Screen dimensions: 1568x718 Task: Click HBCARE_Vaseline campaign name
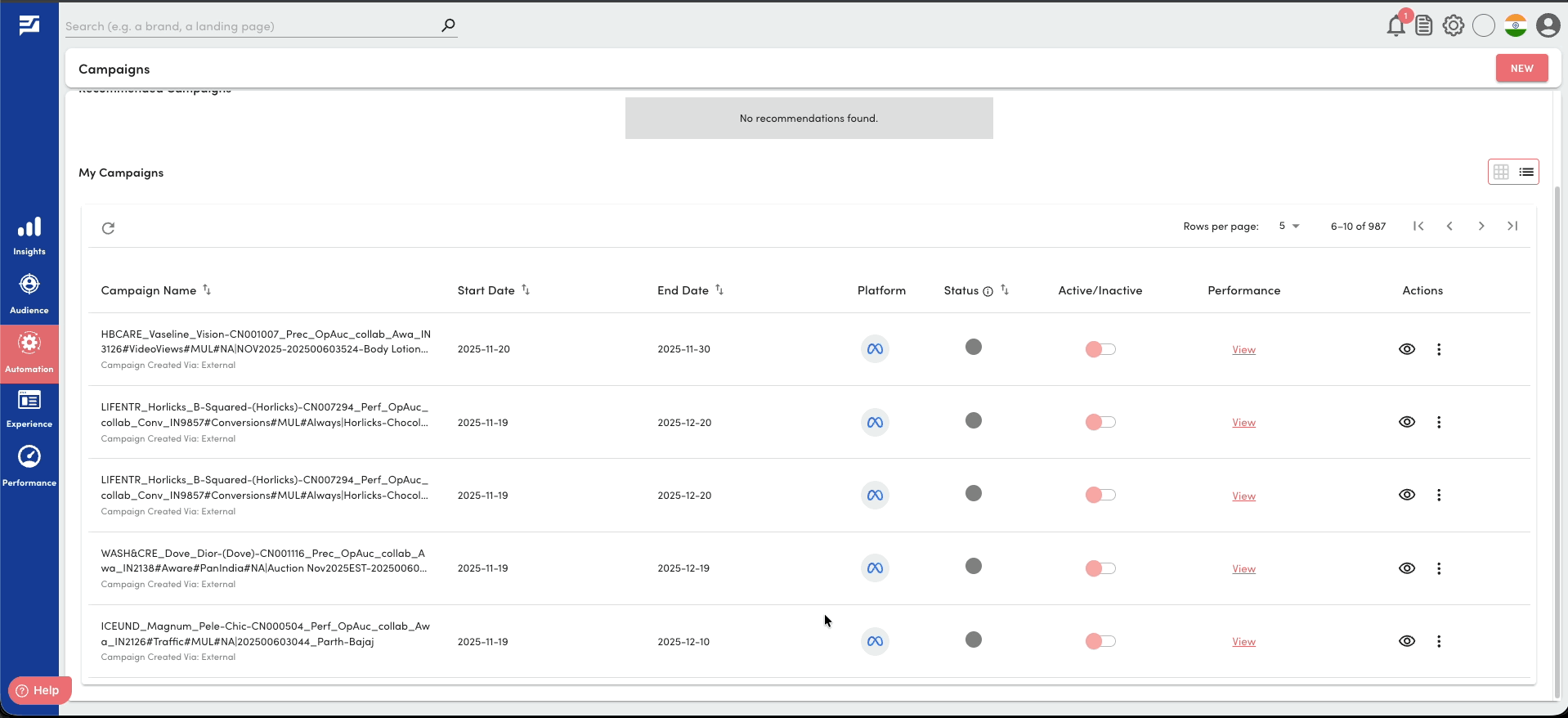[266, 342]
